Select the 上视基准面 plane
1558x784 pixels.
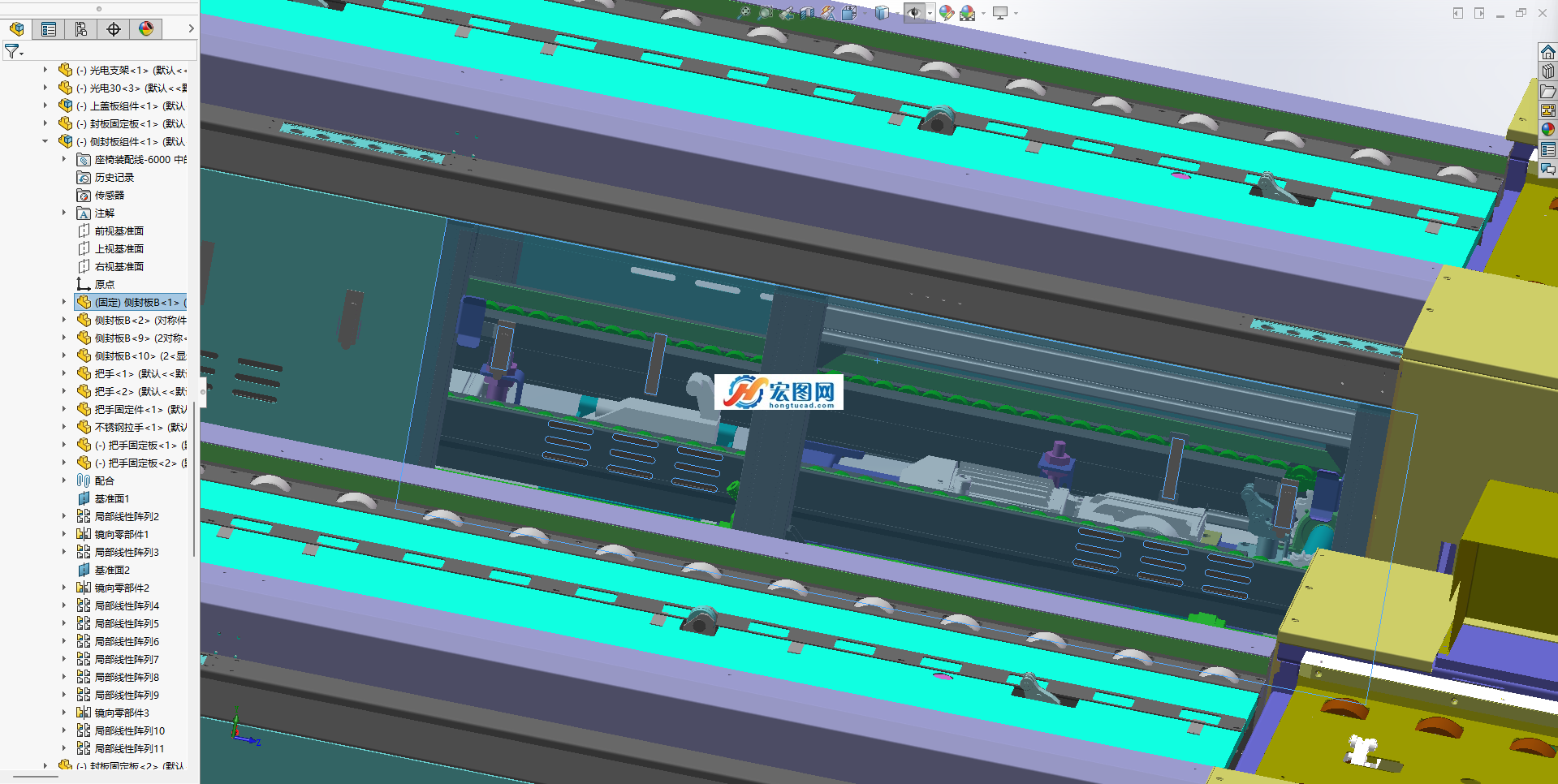pos(110,248)
